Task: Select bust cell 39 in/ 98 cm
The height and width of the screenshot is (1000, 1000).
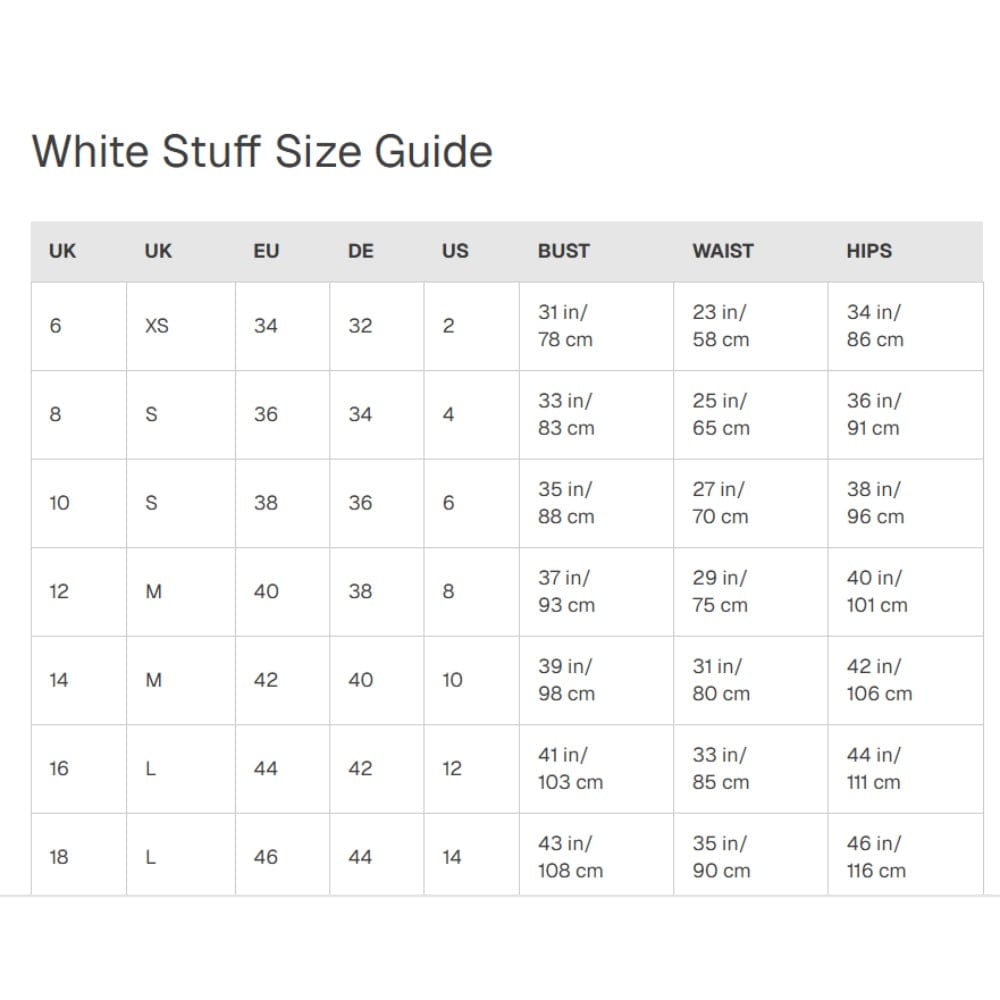Action: [596, 680]
